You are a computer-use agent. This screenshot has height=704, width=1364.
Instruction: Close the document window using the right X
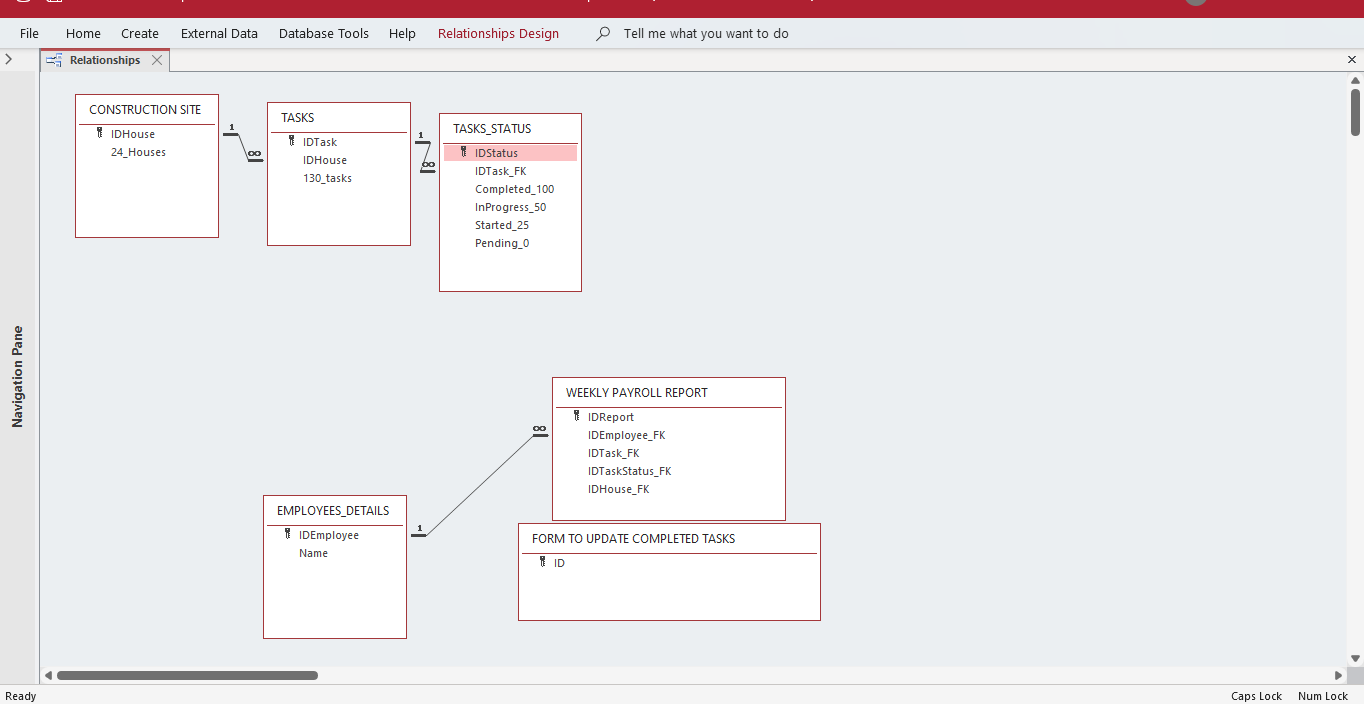[x=1352, y=60]
